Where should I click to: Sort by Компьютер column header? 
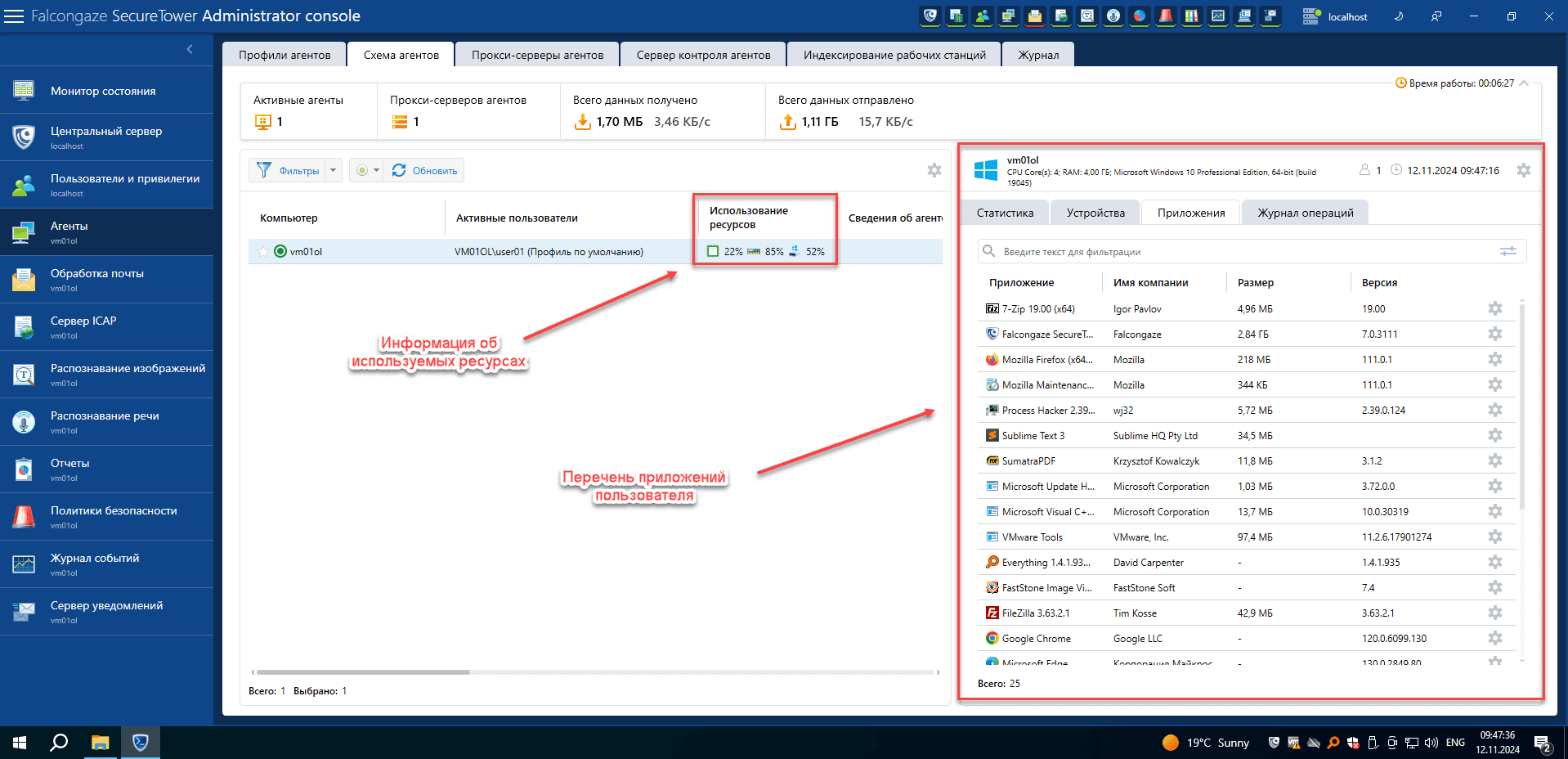tap(289, 218)
